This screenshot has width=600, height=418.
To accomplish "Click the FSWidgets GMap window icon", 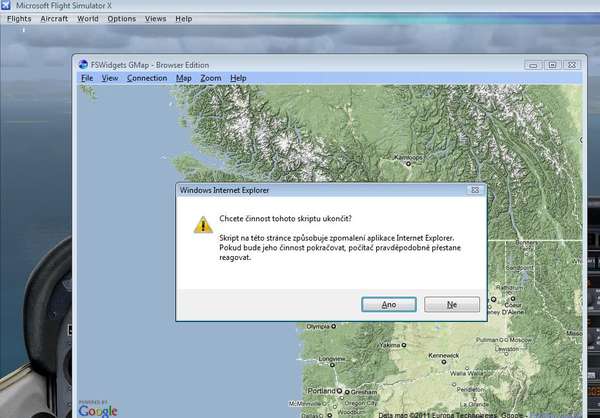I will (x=85, y=65).
